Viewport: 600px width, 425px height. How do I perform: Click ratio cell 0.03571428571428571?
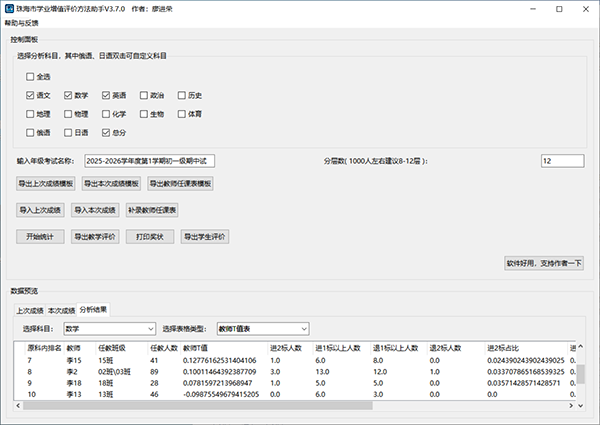pos(523,383)
